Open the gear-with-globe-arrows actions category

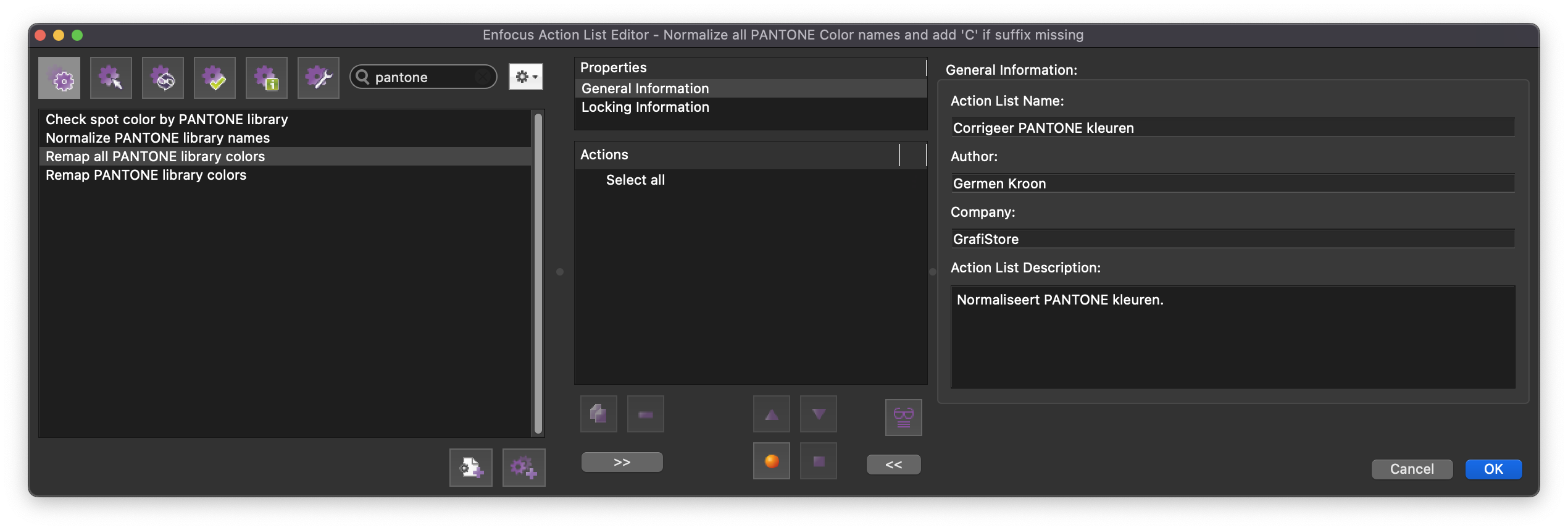click(163, 78)
